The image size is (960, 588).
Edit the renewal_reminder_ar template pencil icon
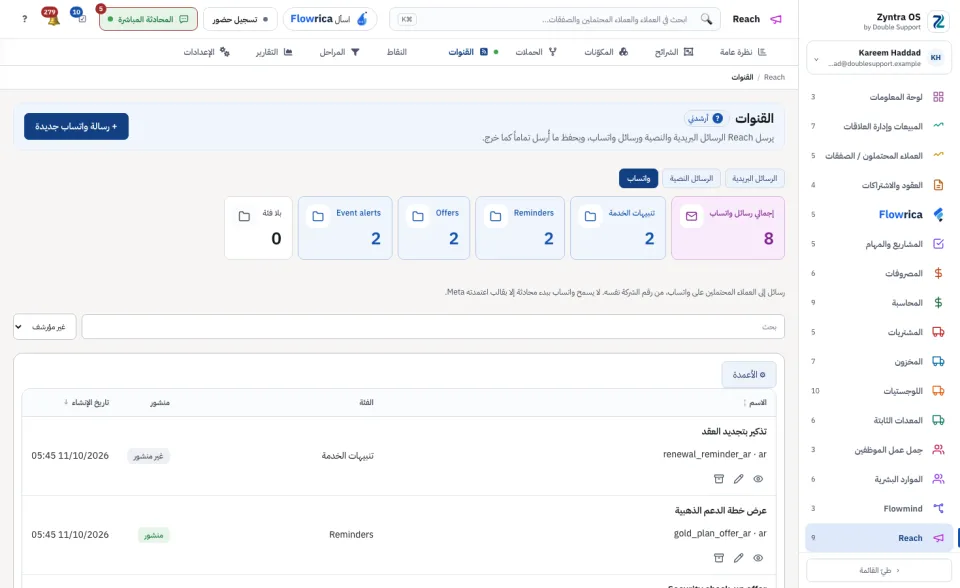pyautogui.click(x=738, y=479)
